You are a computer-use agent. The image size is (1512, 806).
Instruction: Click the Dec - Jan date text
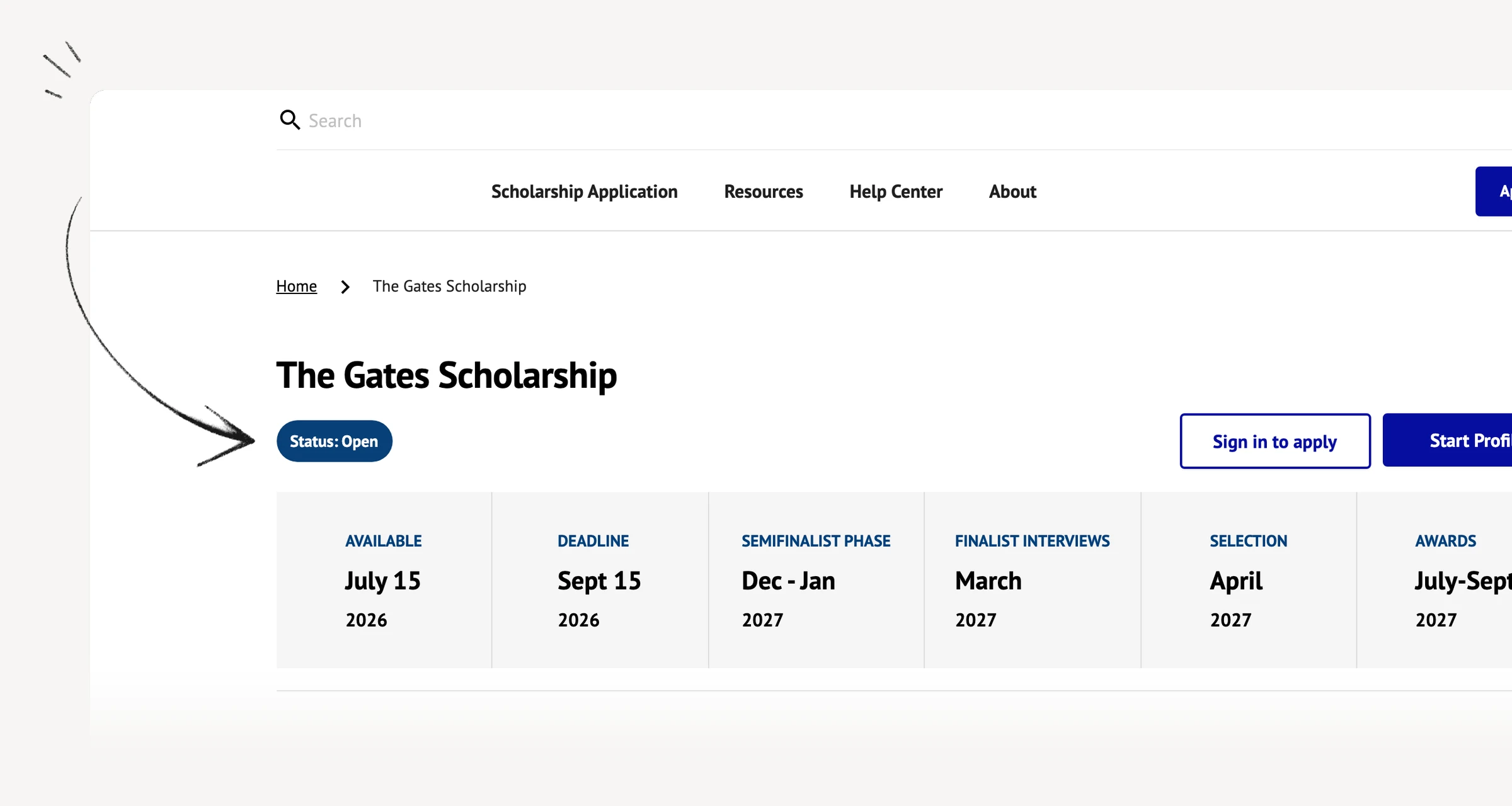pyautogui.click(x=788, y=581)
